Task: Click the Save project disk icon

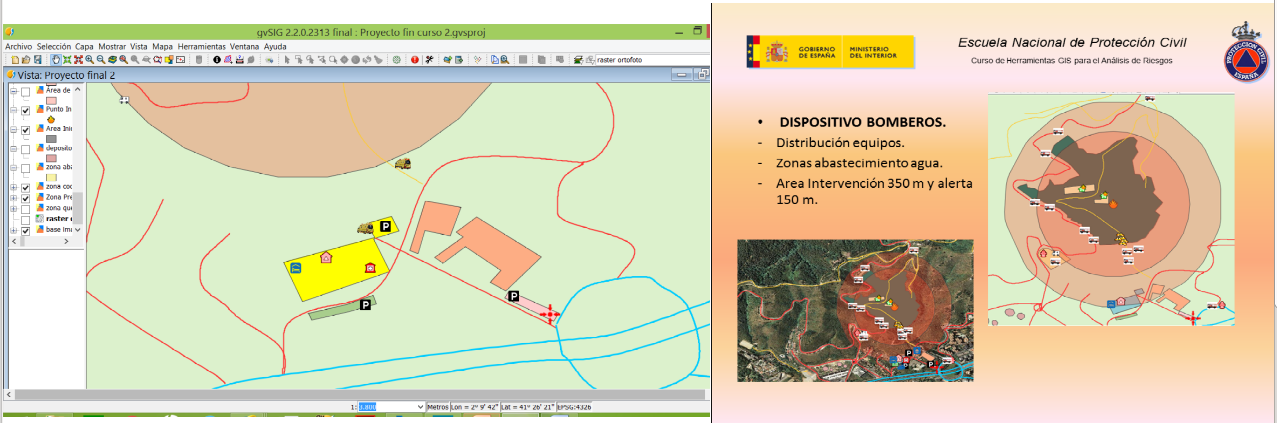Action: (x=37, y=60)
